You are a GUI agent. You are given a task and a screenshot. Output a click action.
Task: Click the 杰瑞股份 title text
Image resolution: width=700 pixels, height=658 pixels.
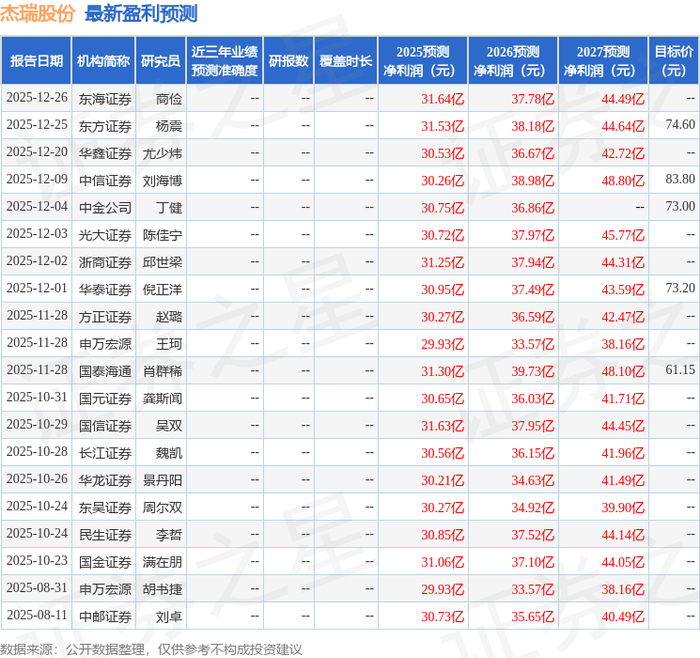click(38, 13)
